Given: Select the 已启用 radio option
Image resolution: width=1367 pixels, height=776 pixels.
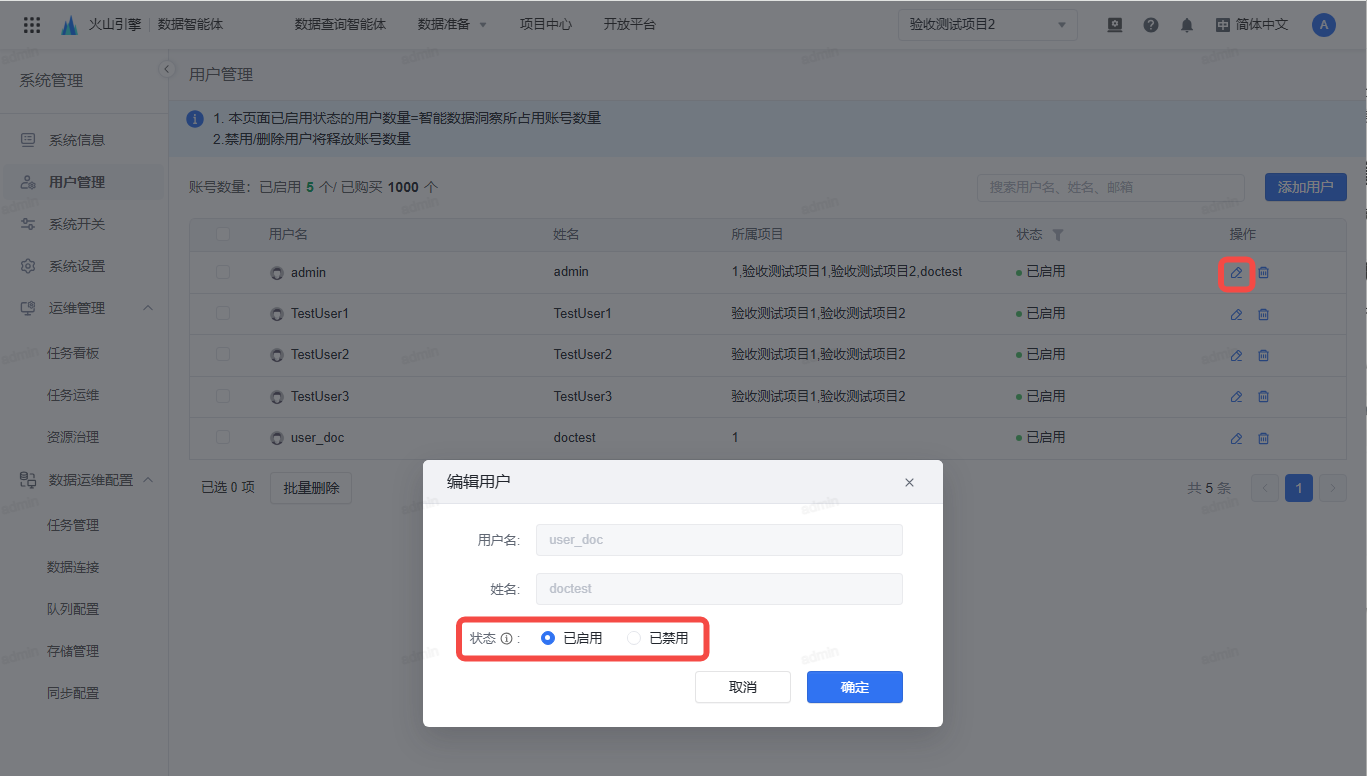Looking at the screenshot, I should tap(548, 638).
